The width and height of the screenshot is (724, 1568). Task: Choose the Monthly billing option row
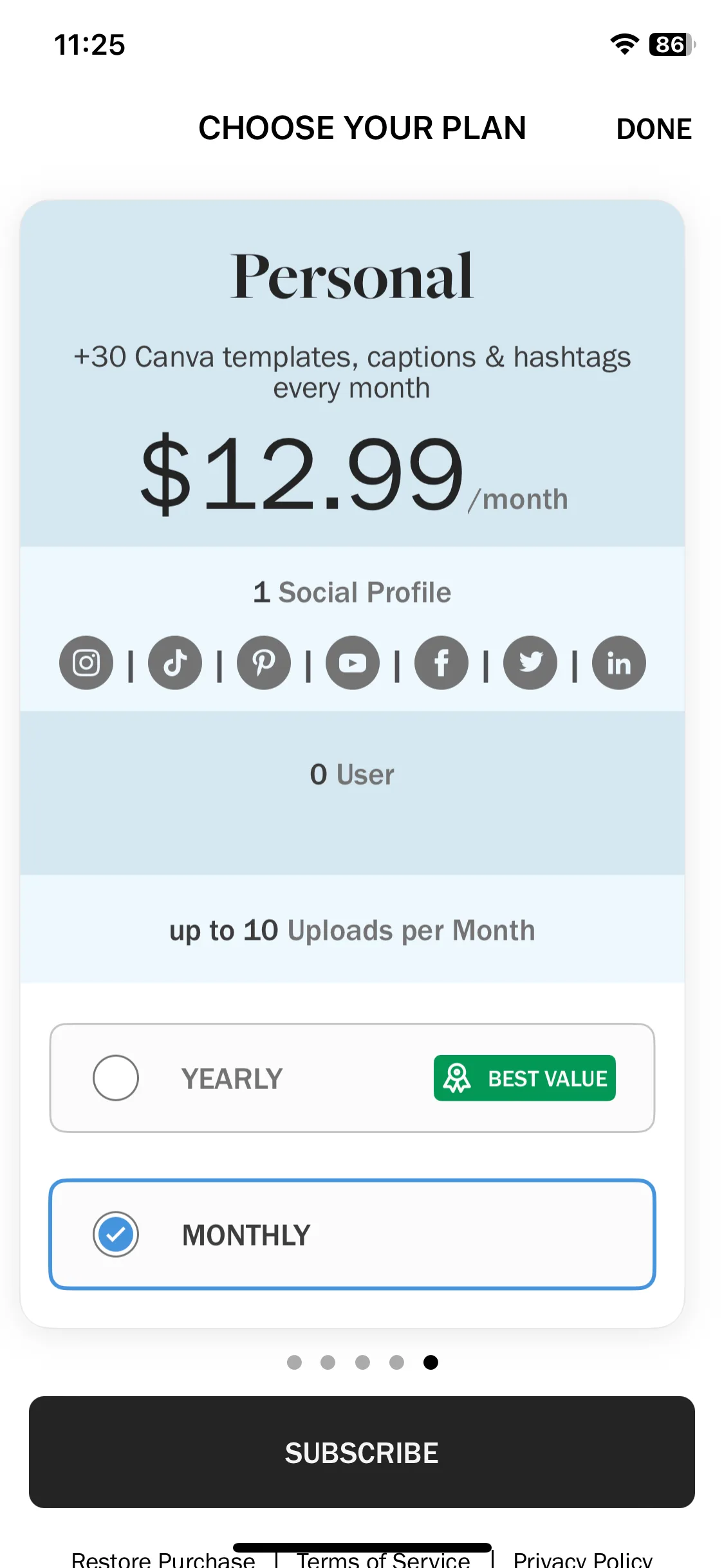352,1235
